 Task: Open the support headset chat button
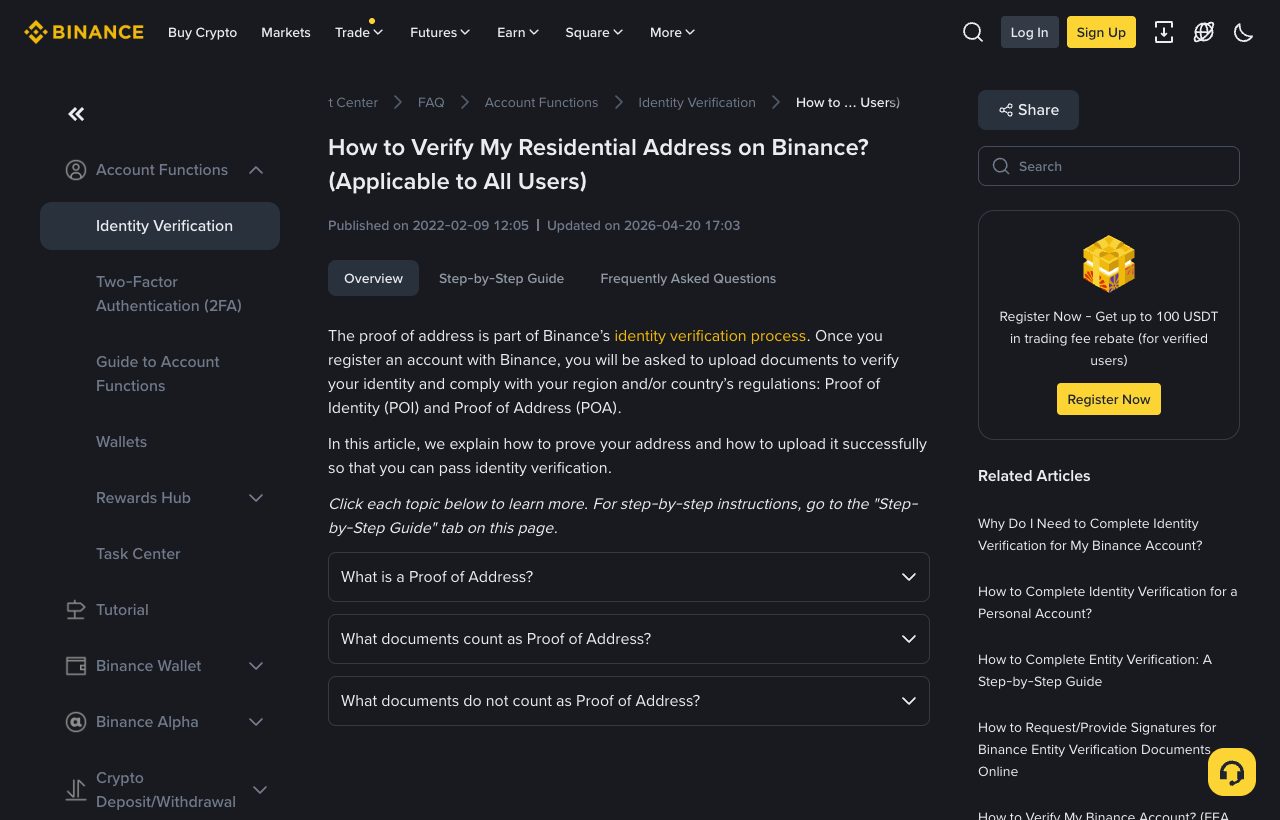click(x=1232, y=772)
